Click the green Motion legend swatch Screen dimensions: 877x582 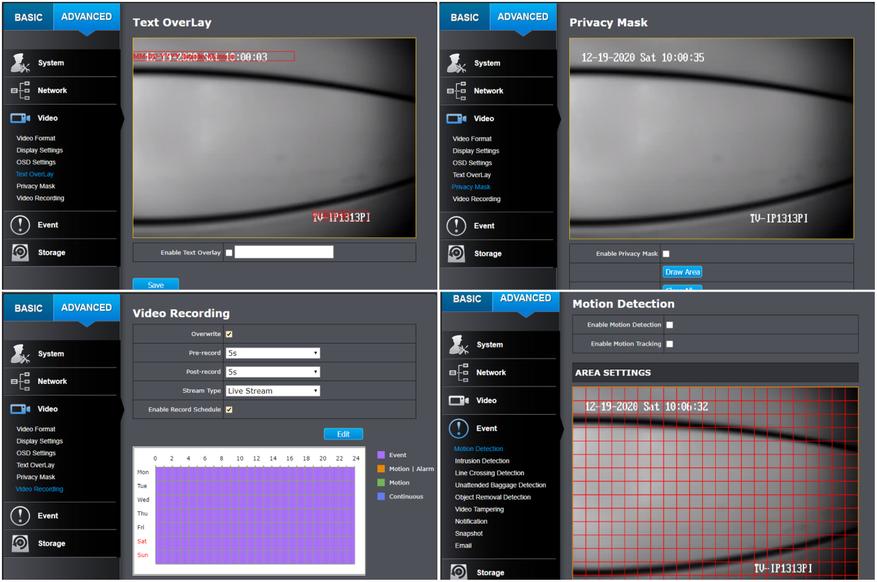(381, 482)
